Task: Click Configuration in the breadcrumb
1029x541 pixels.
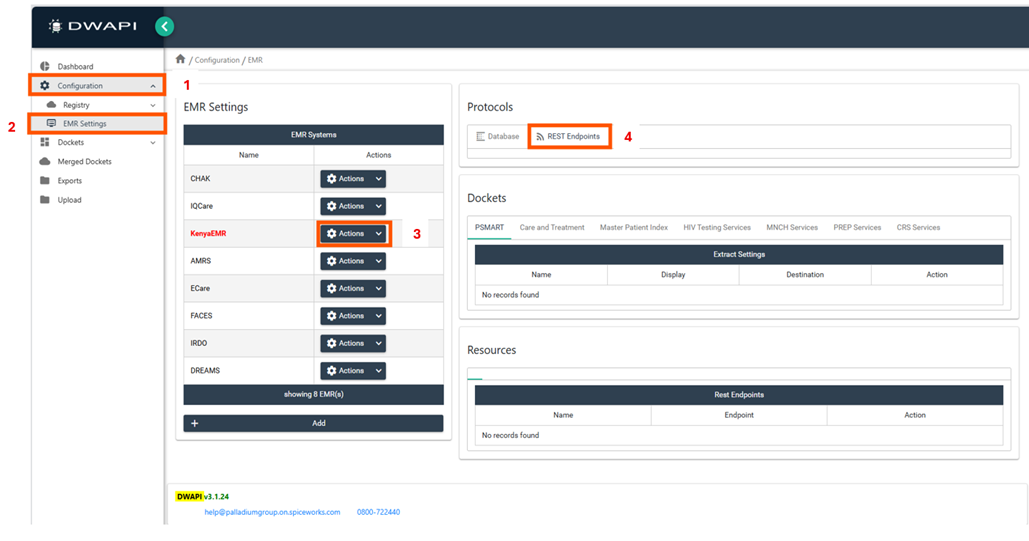Action: pos(217,60)
